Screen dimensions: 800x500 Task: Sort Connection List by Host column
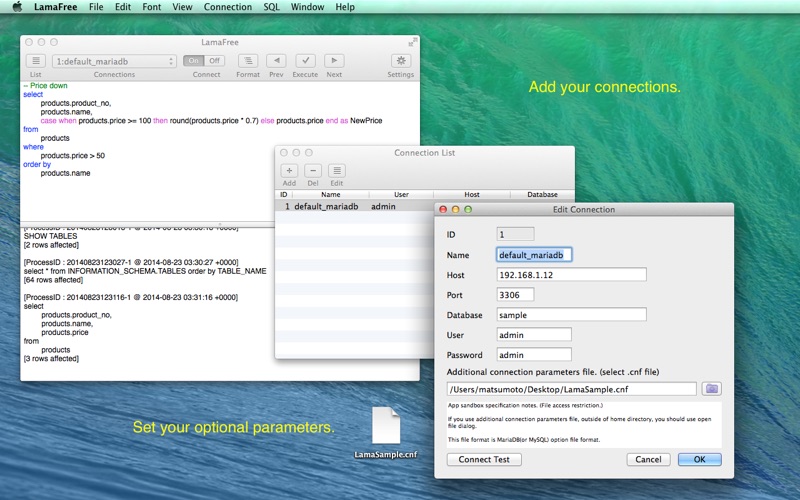click(471, 194)
